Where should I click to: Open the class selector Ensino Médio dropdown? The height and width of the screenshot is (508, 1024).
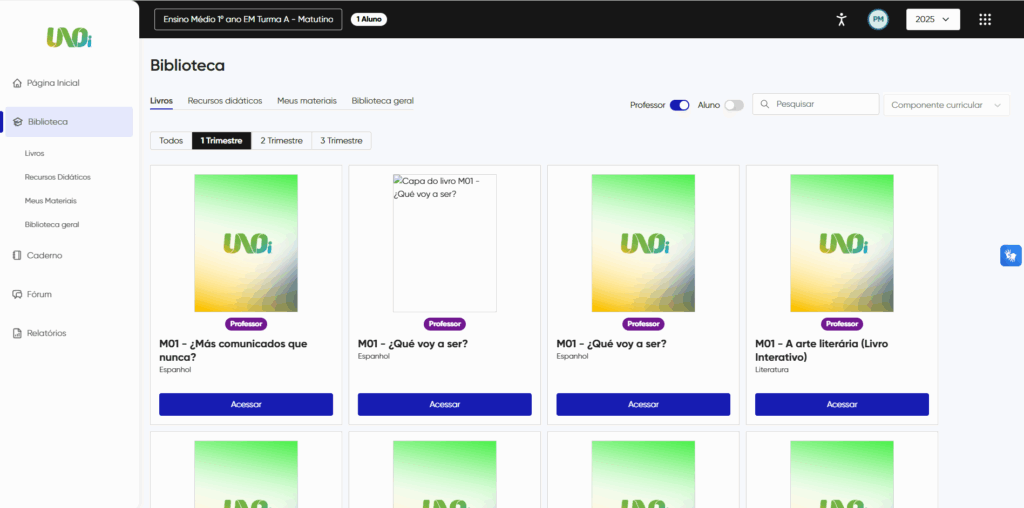pyautogui.click(x=248, y=19)
